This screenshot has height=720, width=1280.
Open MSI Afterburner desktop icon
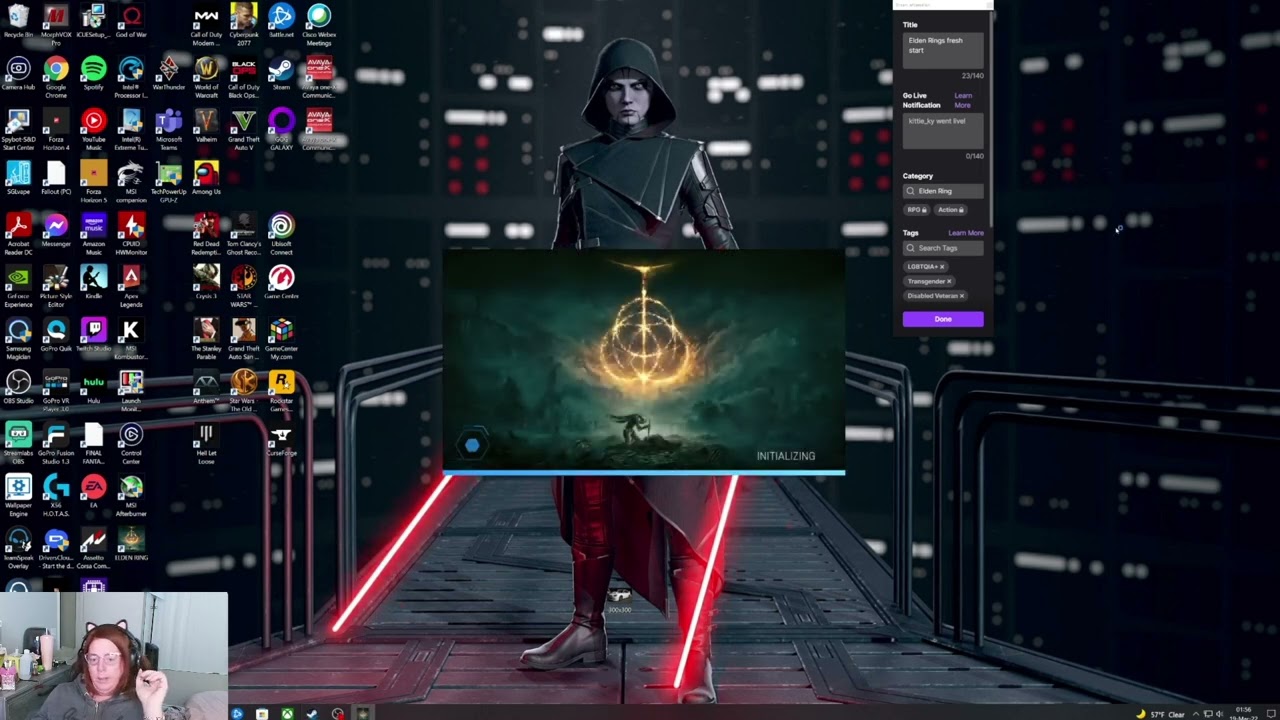click(x=131, y=495)
